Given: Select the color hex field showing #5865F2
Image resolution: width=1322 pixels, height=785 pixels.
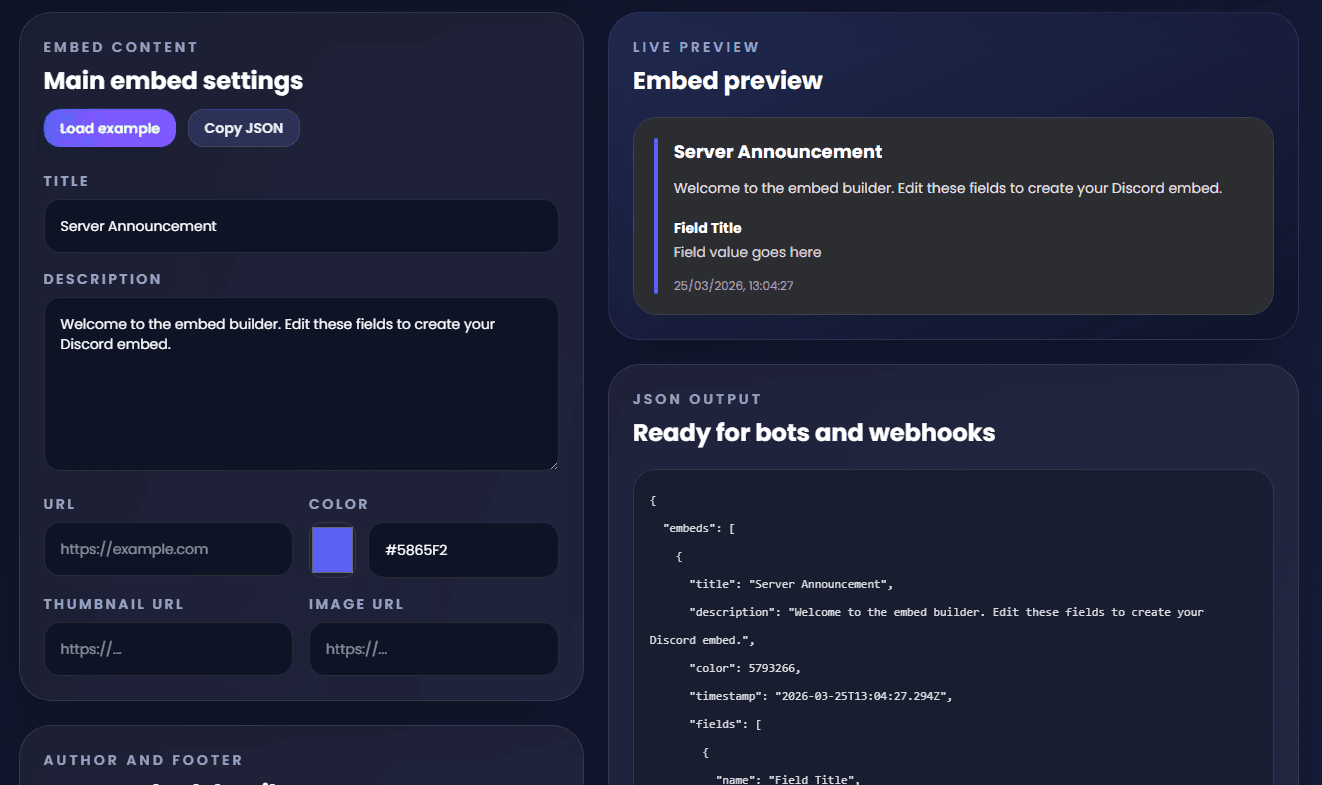Looking at the screenshot, I should pos(462,549).
